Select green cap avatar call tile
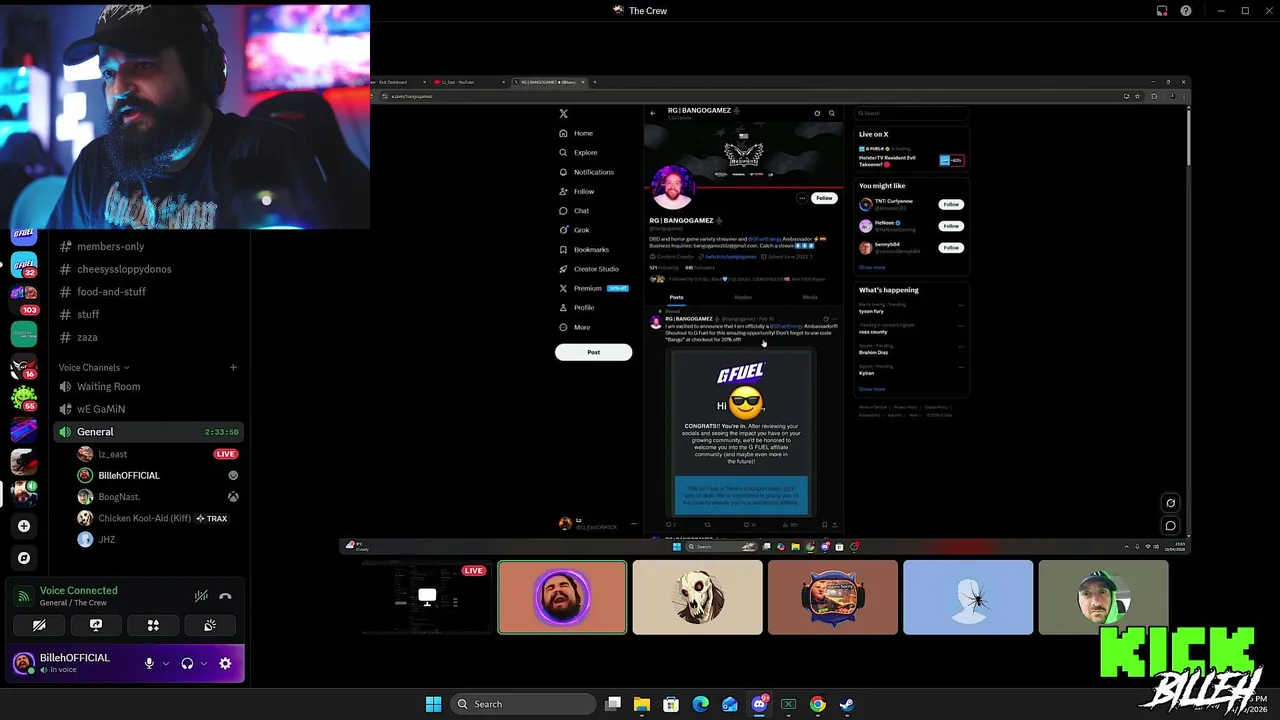The width and height of the screenshot is (1280, 720). [x=1103, y=597]
